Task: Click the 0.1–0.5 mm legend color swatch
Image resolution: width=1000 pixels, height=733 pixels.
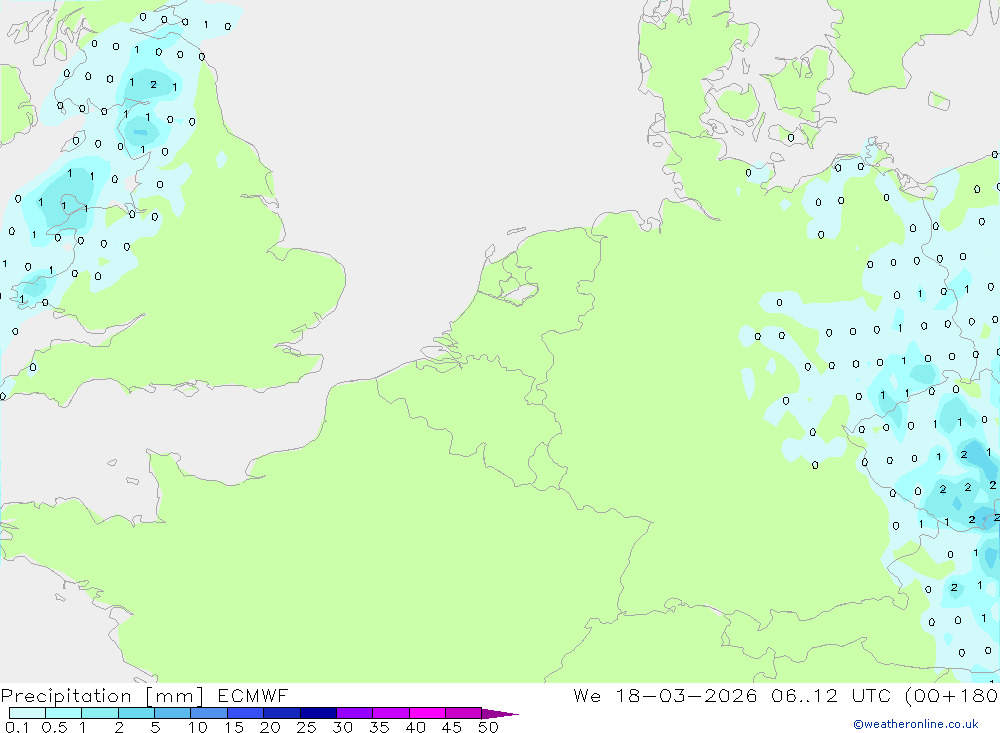Action: 27,713
